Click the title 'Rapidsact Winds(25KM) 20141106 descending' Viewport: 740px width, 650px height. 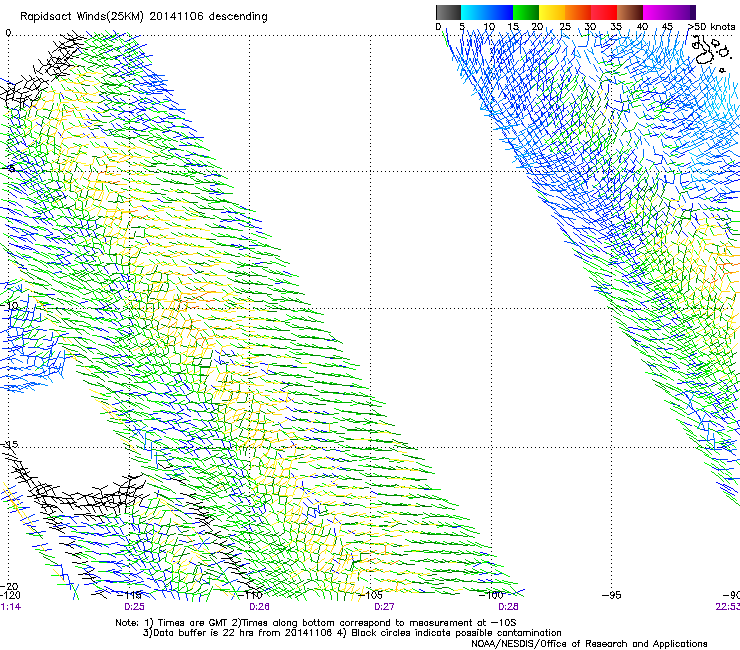[144, 17]
